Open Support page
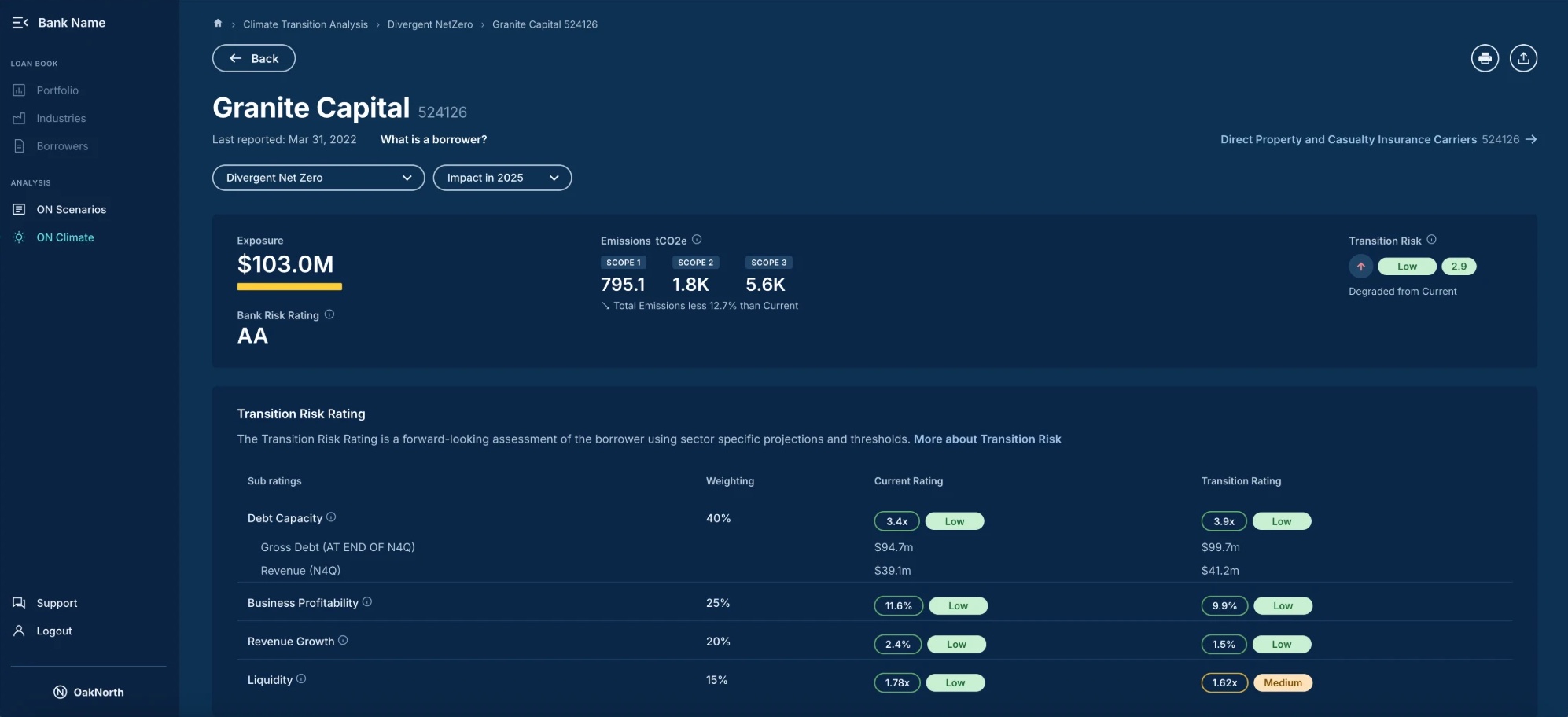 pos(57,603)
